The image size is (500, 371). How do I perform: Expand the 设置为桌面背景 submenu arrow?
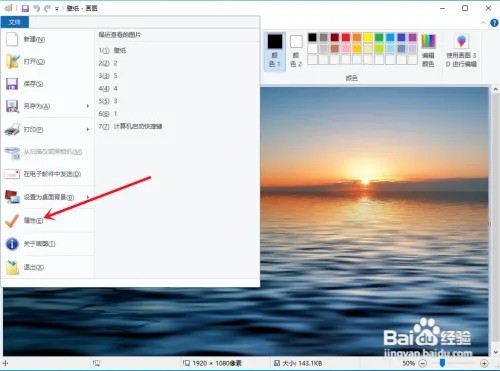point(88,197)
